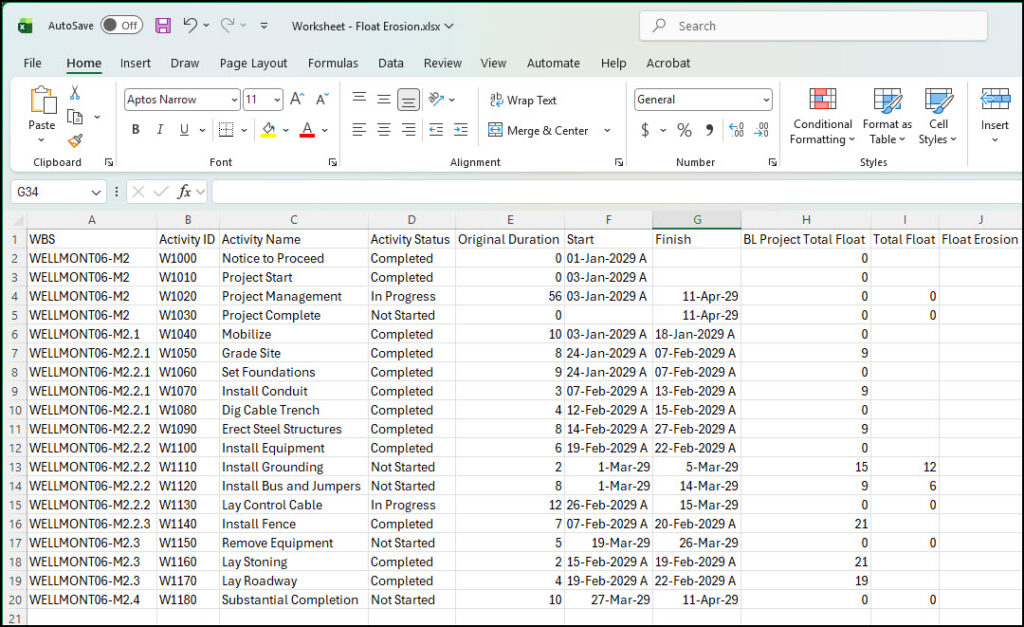Click the Fill Color bucket icon

pos(268,130)
